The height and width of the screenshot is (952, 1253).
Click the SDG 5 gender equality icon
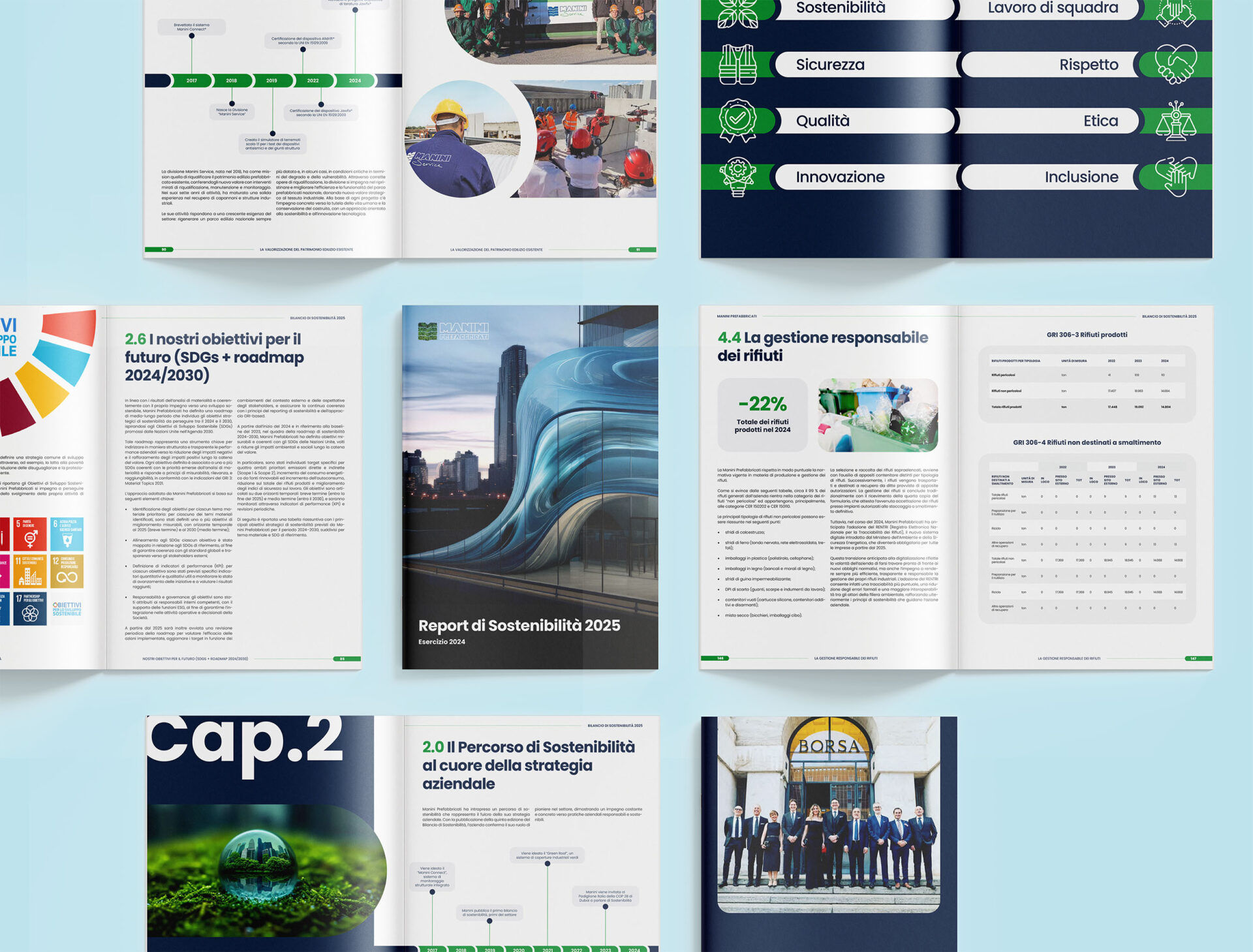pos(30,534)
